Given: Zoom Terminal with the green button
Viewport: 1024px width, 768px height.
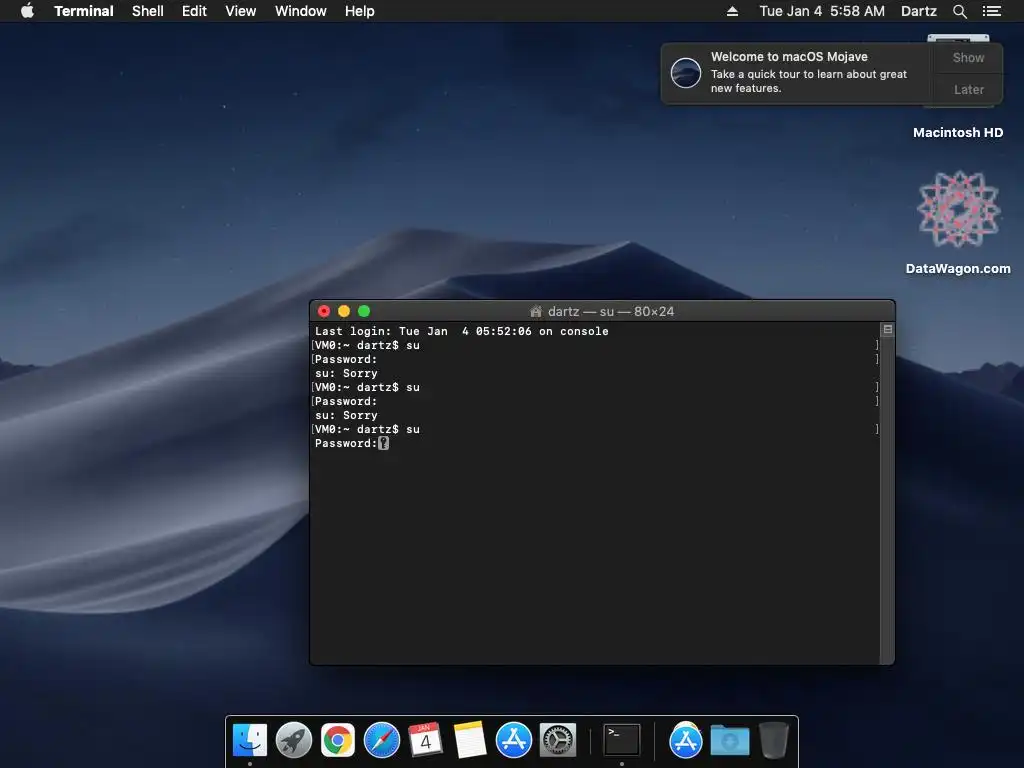Looking at the screenshot, I should [364, 311].
